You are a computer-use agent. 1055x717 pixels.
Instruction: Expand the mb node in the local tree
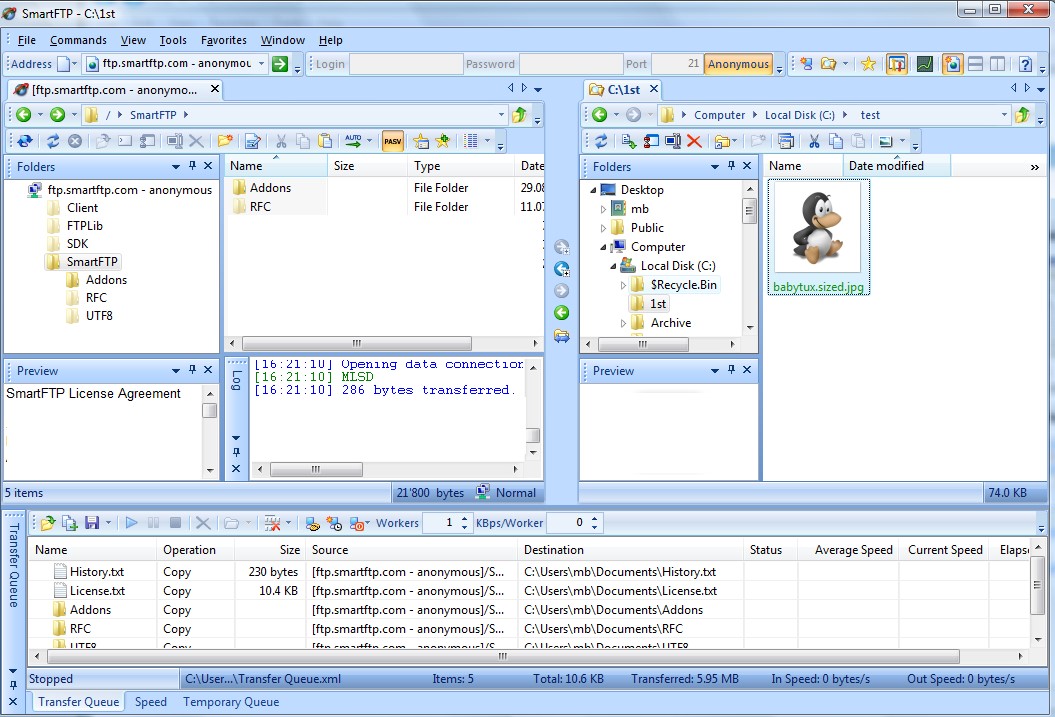coord(604,209)
